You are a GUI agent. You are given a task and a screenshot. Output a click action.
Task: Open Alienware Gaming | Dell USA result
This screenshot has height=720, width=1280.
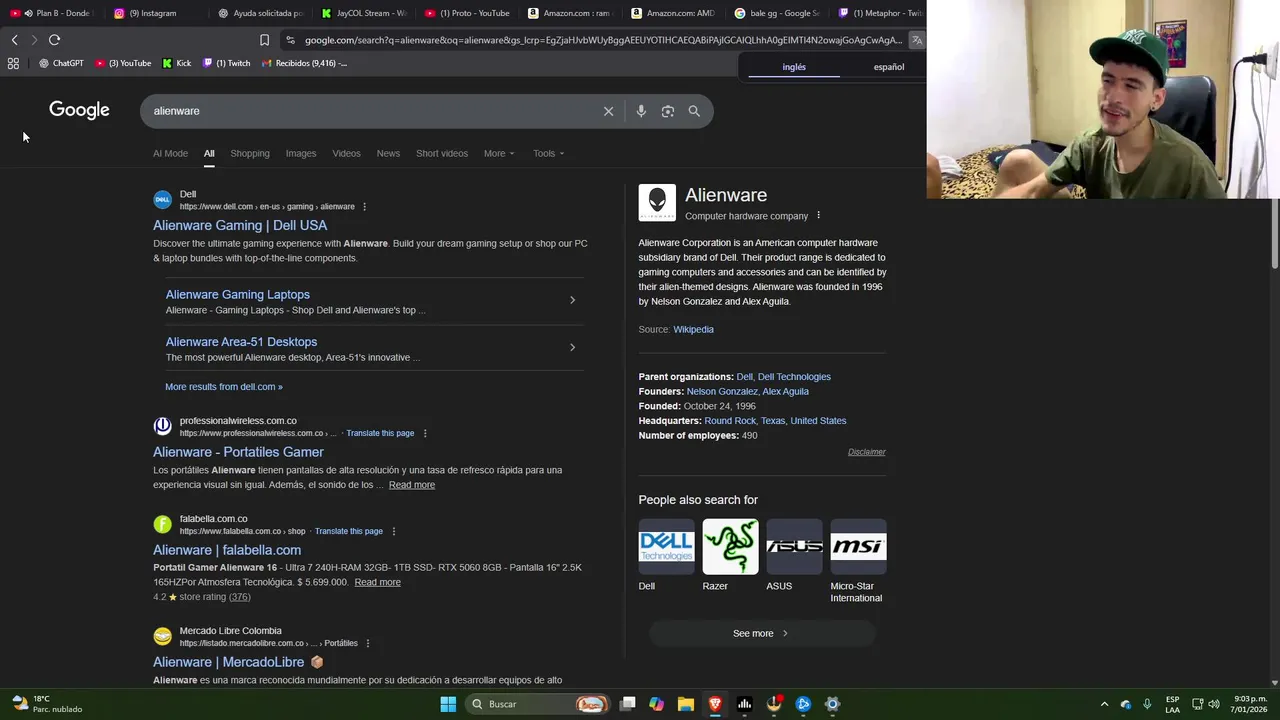pyautogui.click(x=240, y=225)
